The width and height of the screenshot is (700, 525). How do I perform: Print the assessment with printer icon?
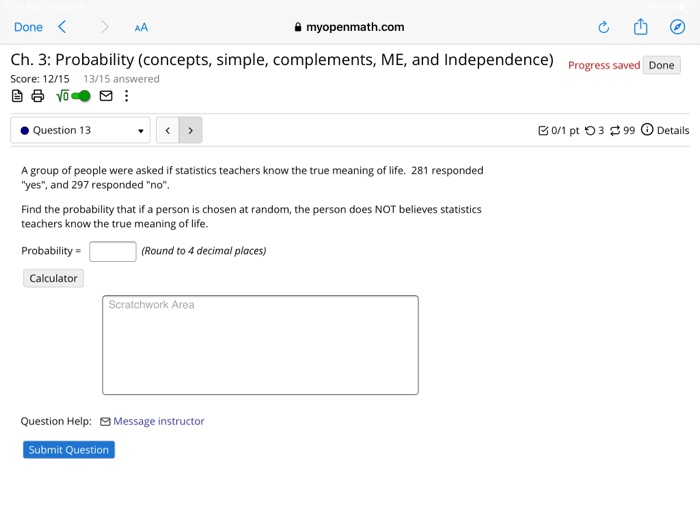38,96
